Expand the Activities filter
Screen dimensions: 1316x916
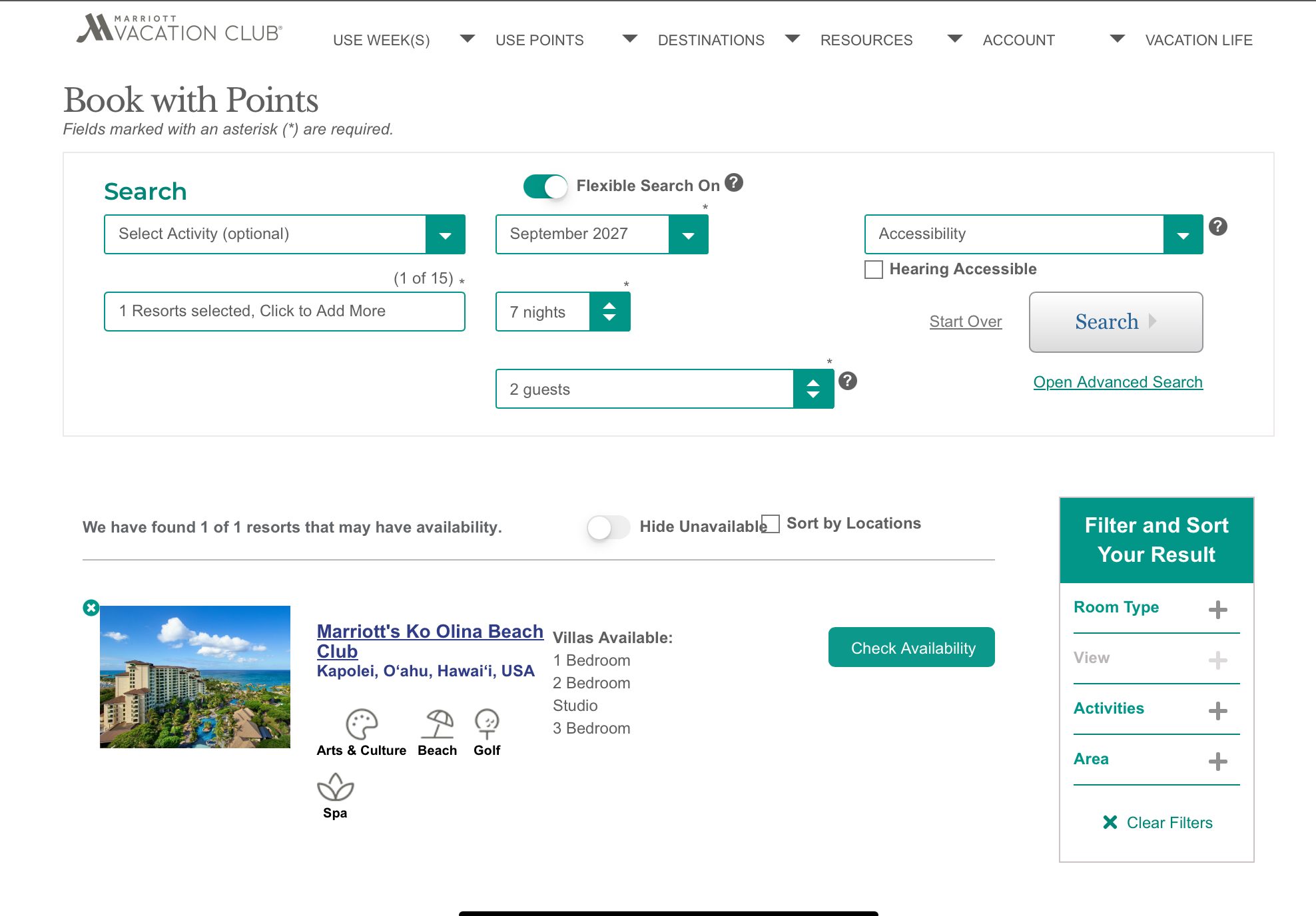pyautogui.click(x=1156, y=709)
